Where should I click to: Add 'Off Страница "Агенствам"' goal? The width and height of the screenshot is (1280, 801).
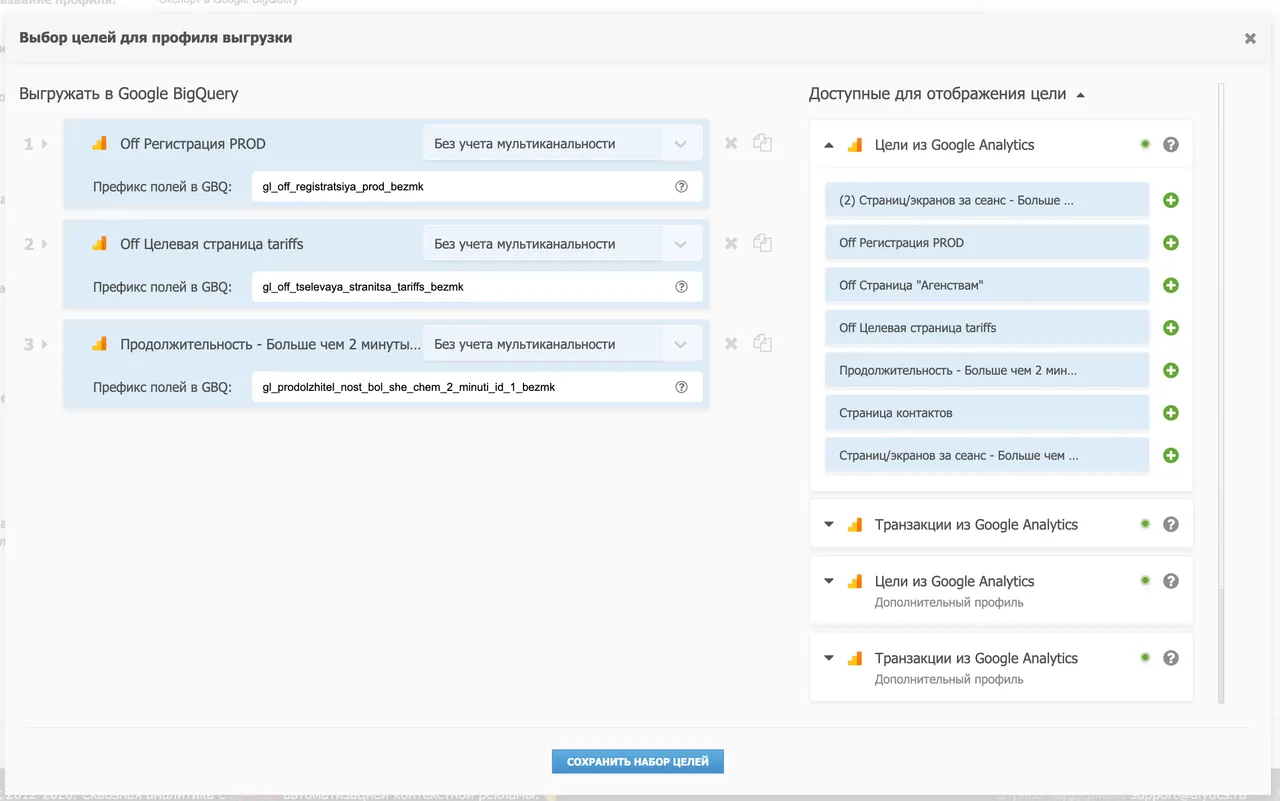coord(1171,285)
